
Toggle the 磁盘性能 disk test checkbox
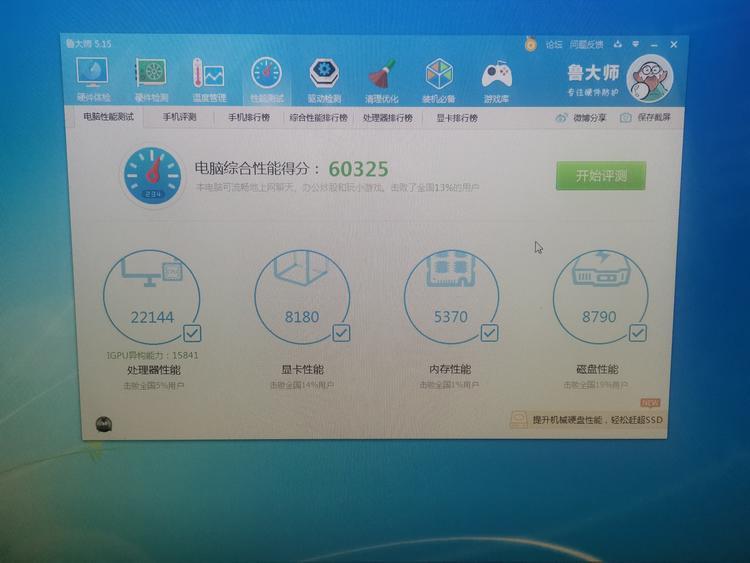tap(637, 332)
